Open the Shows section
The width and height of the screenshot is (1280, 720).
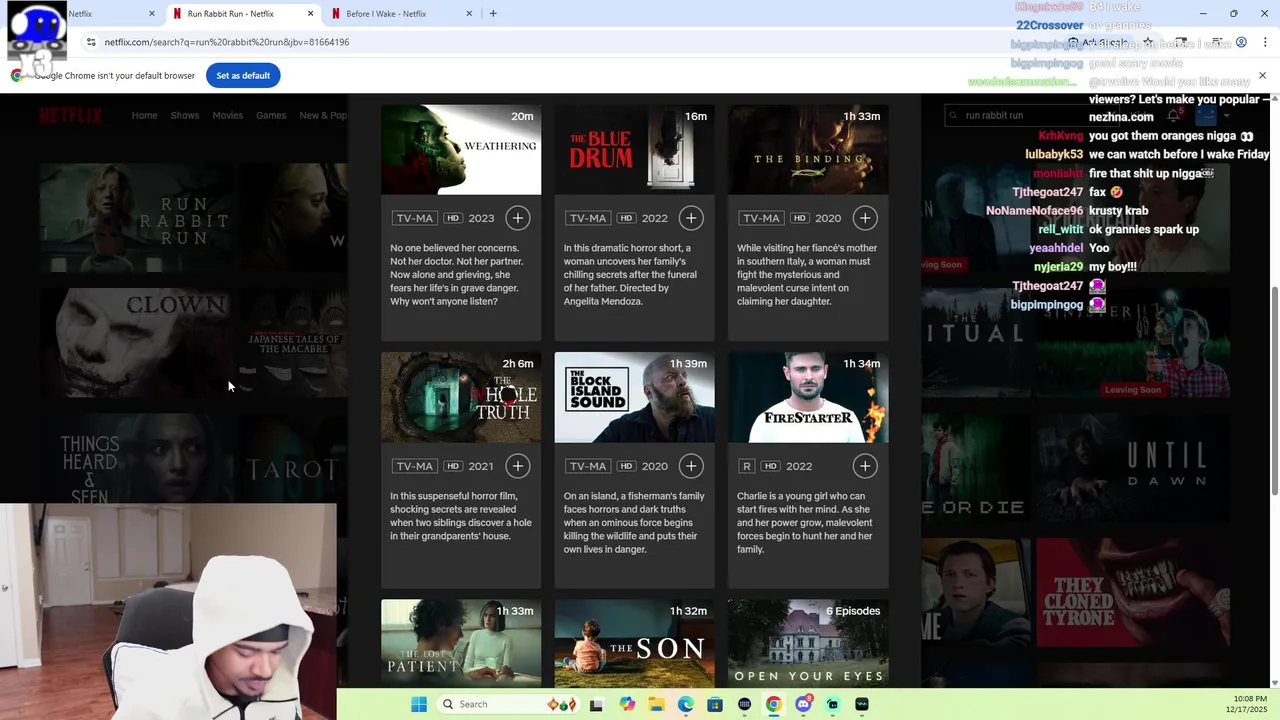pos(185,115)
